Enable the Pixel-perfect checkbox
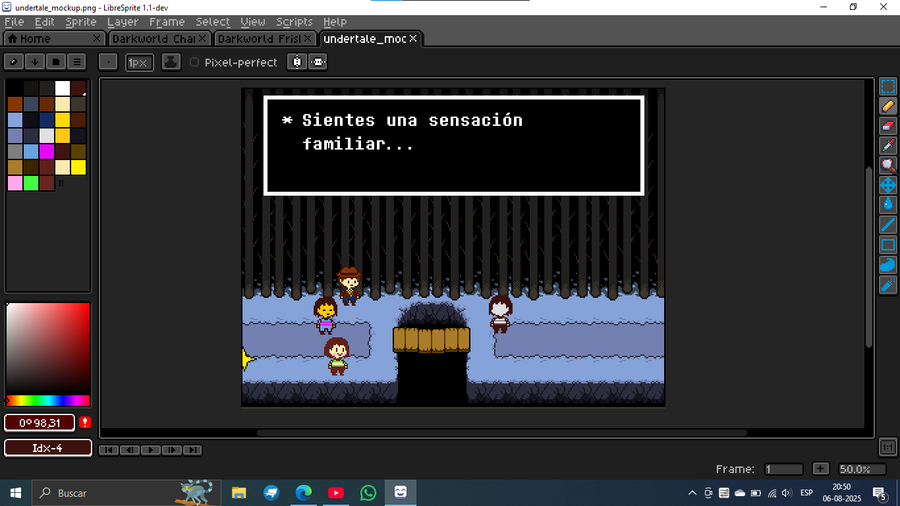 click(x=195, y=62)
